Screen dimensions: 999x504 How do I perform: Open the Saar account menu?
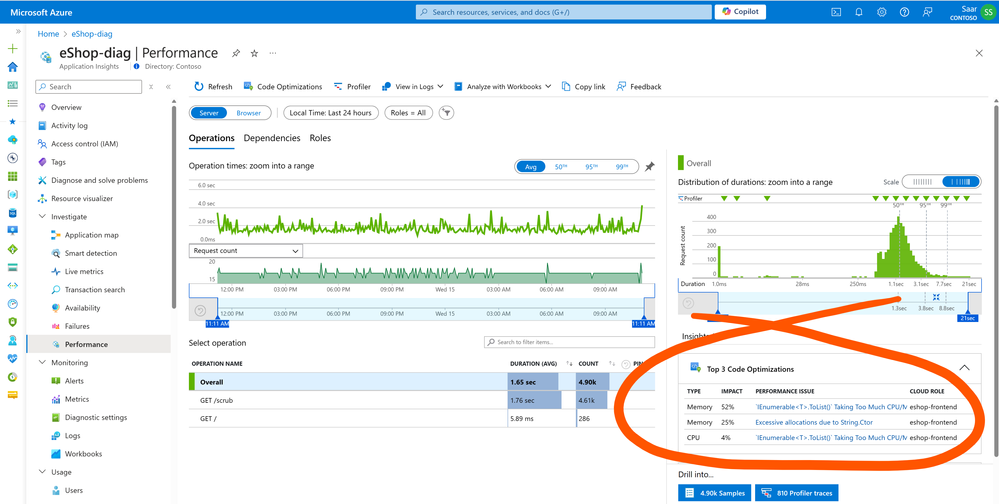point(973,12)
